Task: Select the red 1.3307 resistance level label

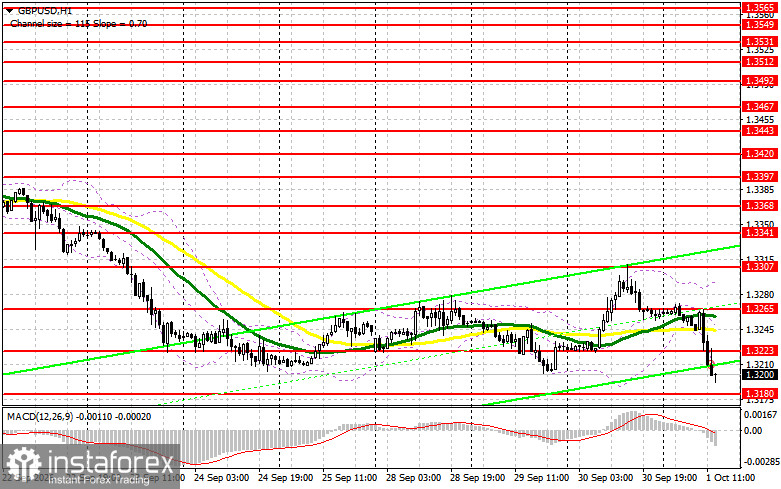Action: [x=759, y=267]
